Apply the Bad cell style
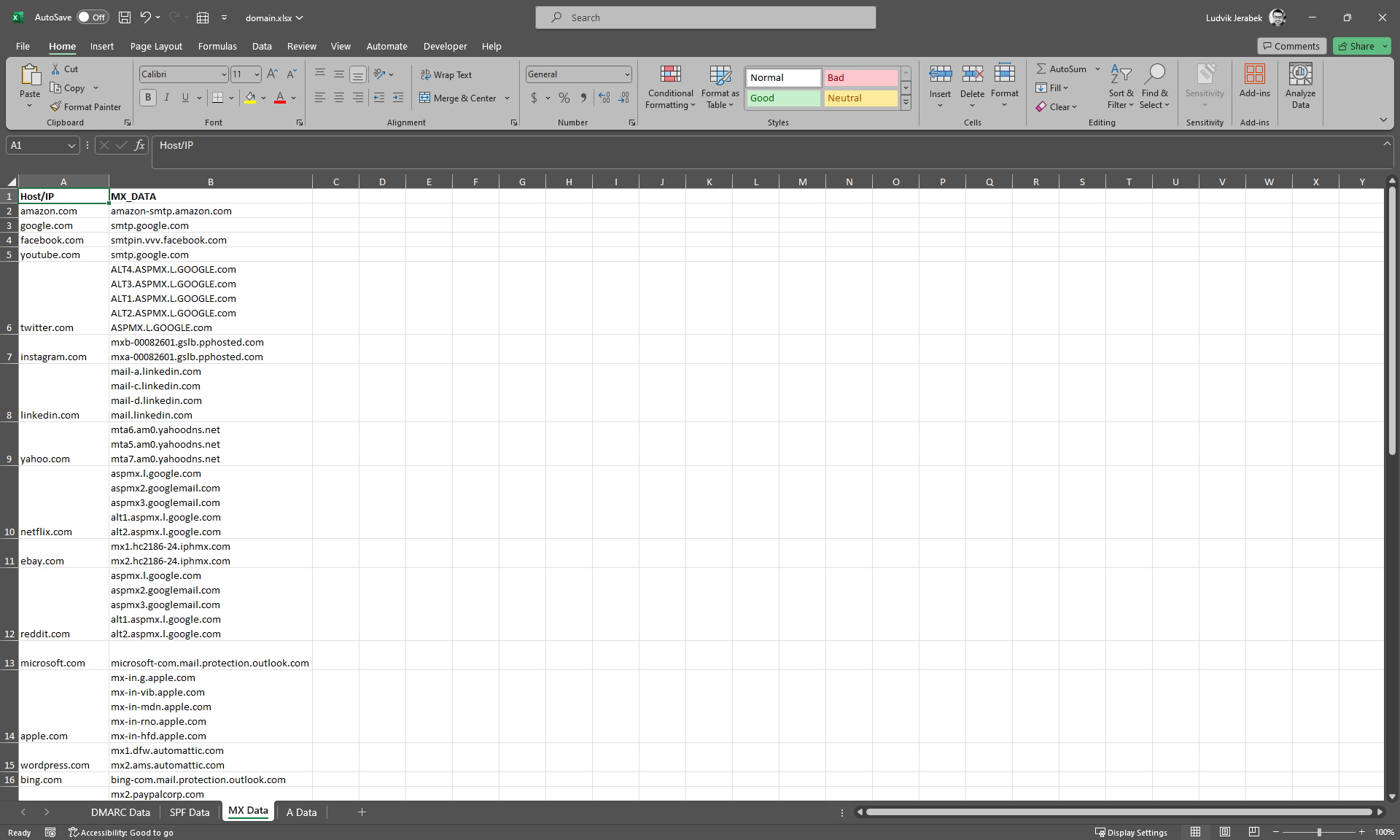This screenshot has height=840, width=1400. click(x=860, y=77)
